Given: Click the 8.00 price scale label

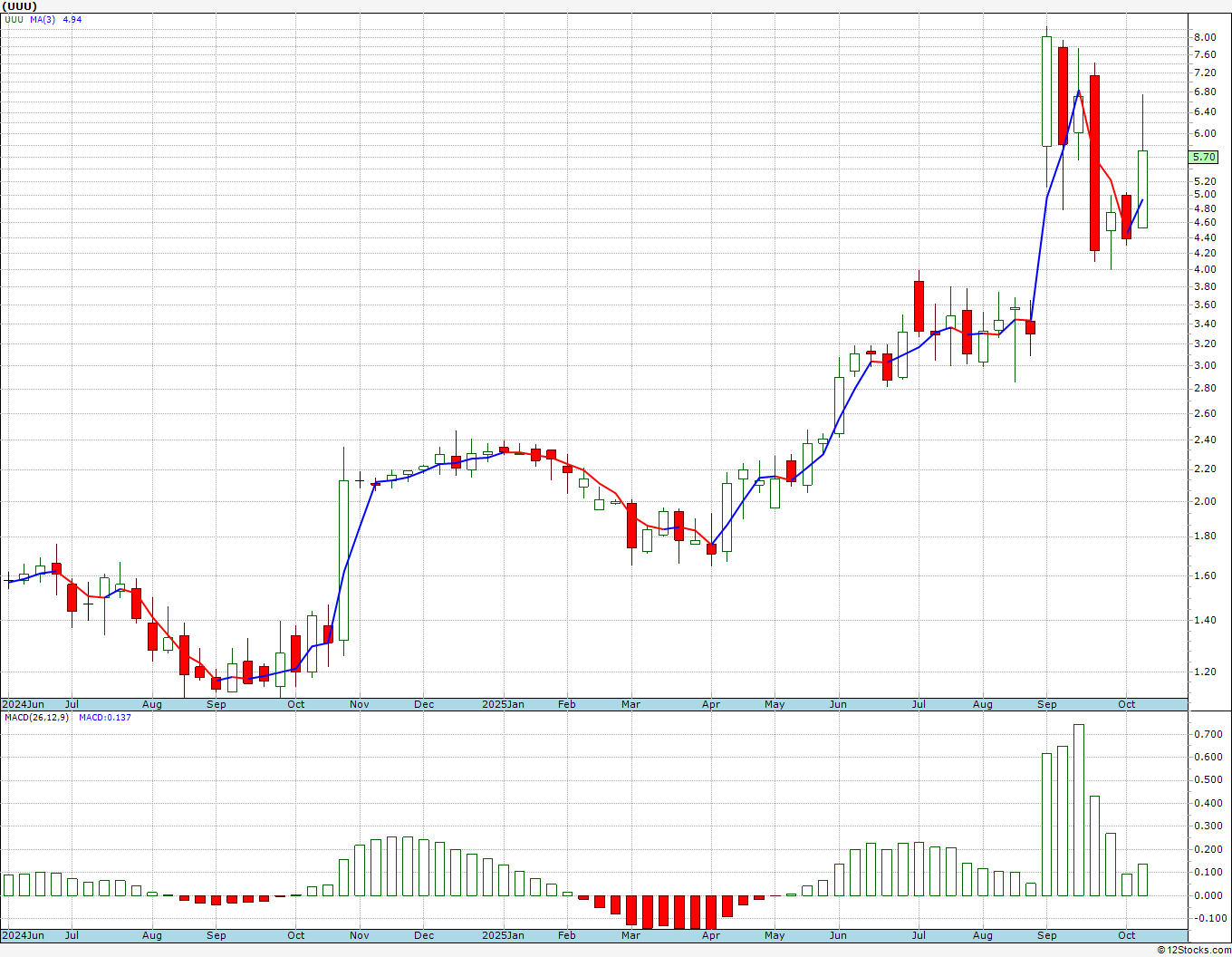Looking at the screenshot, I should pyautogui.click(x=1205, y=37).
